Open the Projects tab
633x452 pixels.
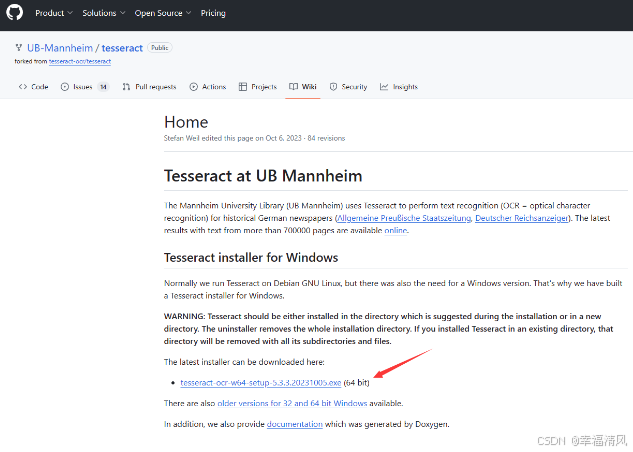[258, 86]
